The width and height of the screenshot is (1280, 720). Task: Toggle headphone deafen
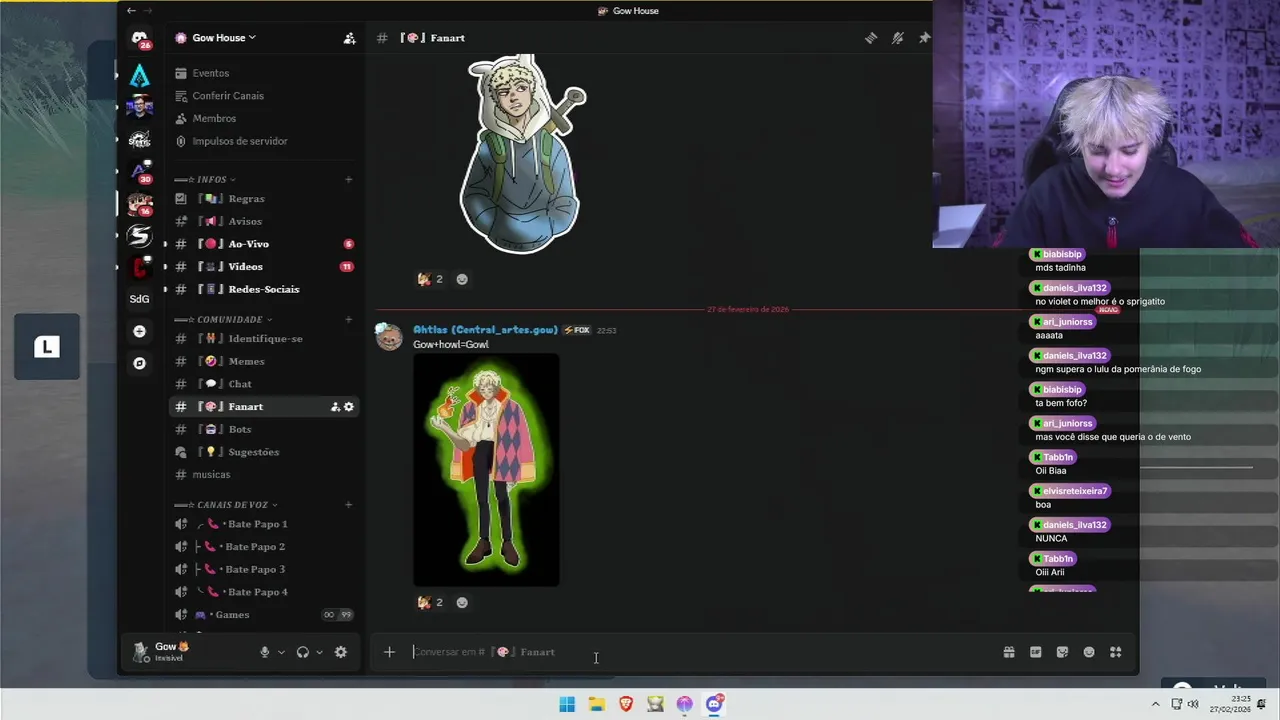coord(303,652)
